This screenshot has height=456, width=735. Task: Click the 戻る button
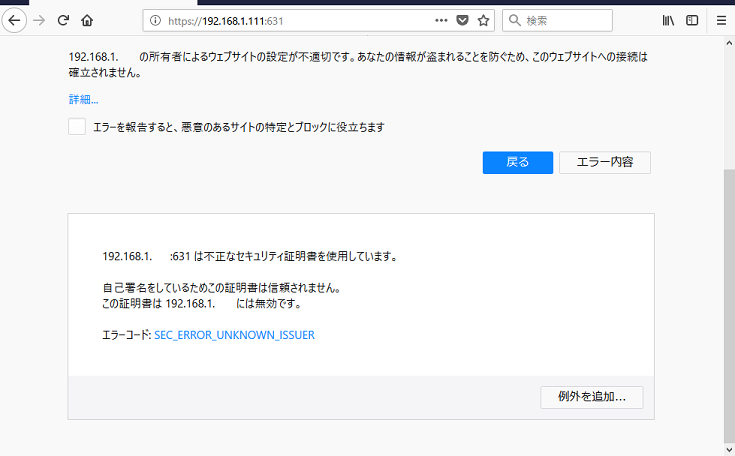point(518,163)
